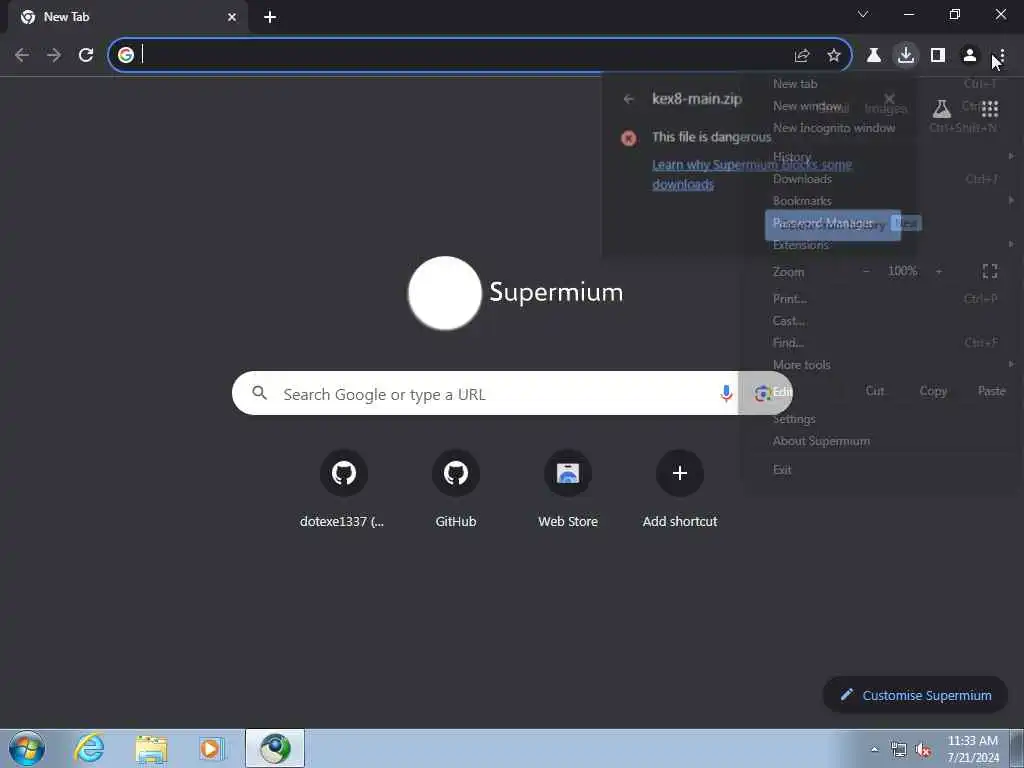Open the Experiments flask icon in toolbar
Viewport: 1024px width, 768px height.
point(873,56)
